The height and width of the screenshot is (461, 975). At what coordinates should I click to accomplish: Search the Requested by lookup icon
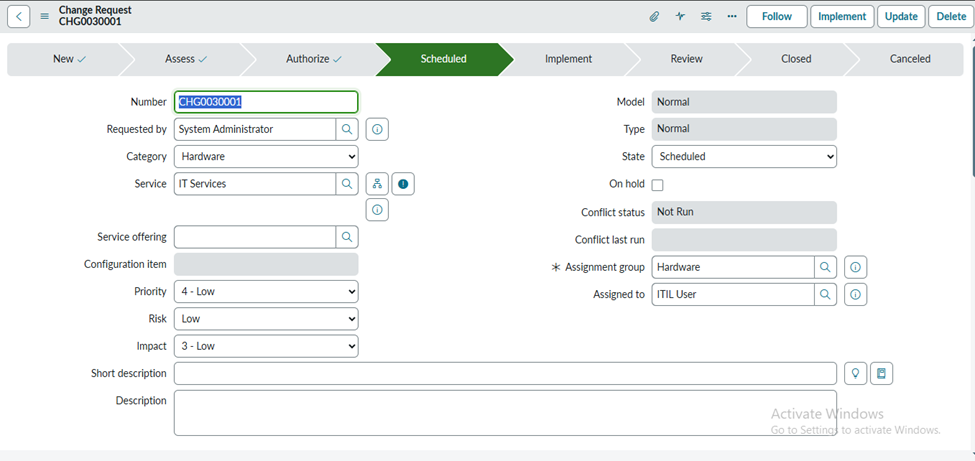point(347,129)
